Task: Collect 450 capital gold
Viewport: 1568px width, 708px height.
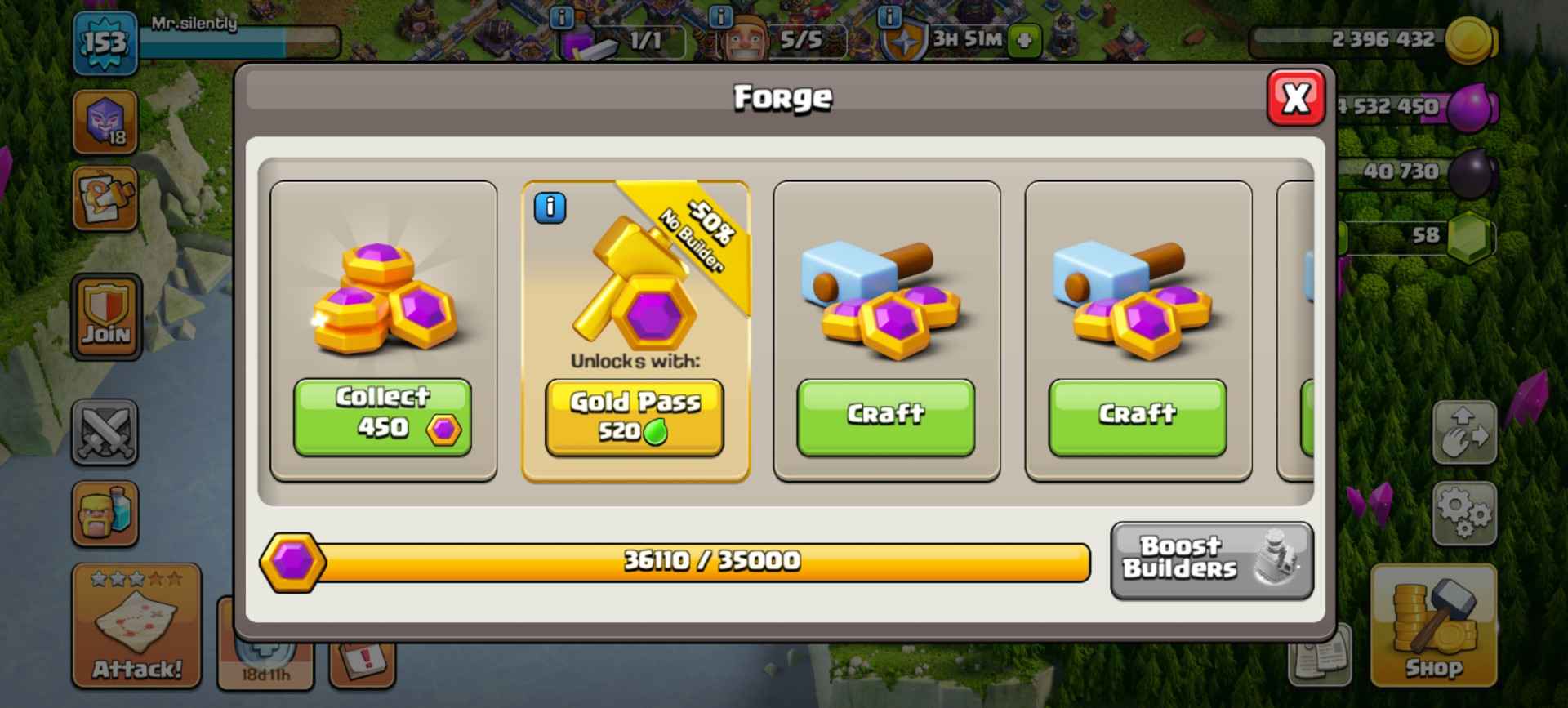Action: pos(382,416)
